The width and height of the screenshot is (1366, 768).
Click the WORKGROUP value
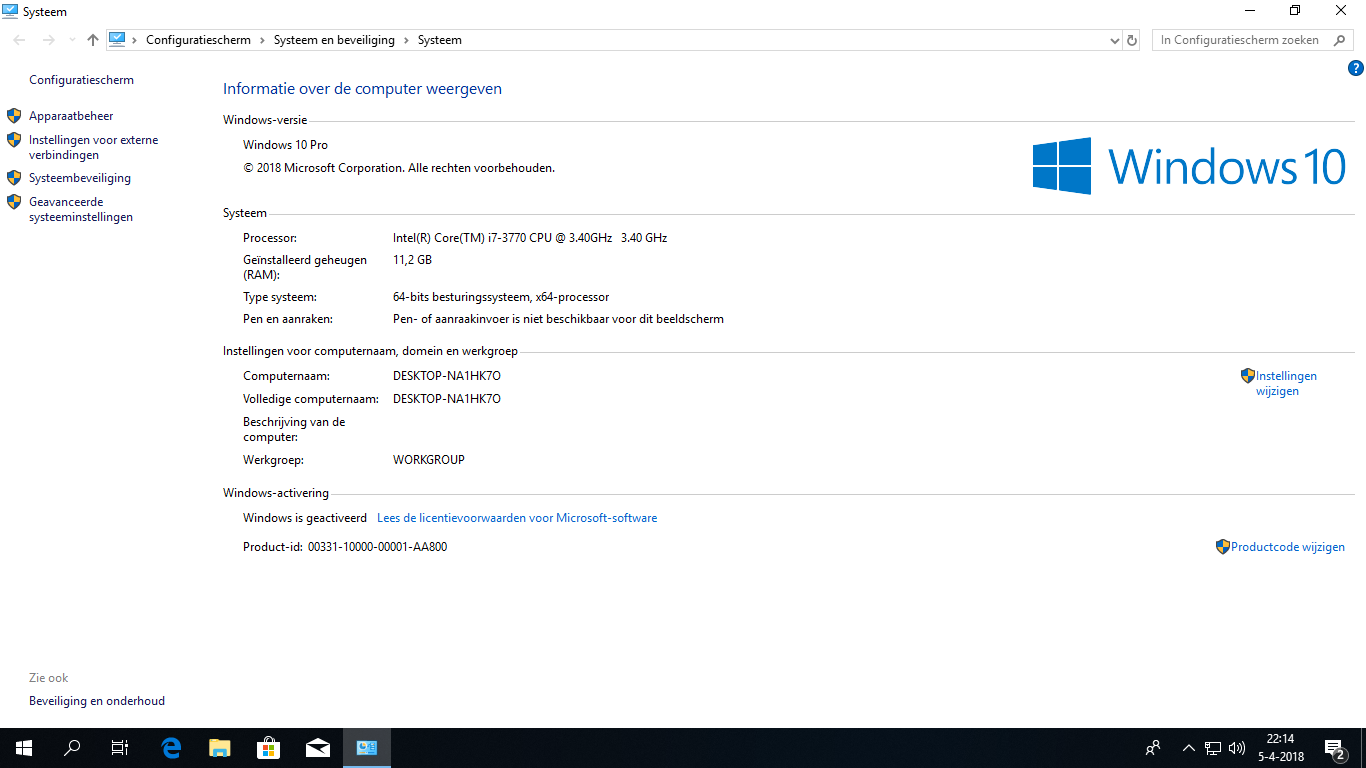[x=429, y=460]
